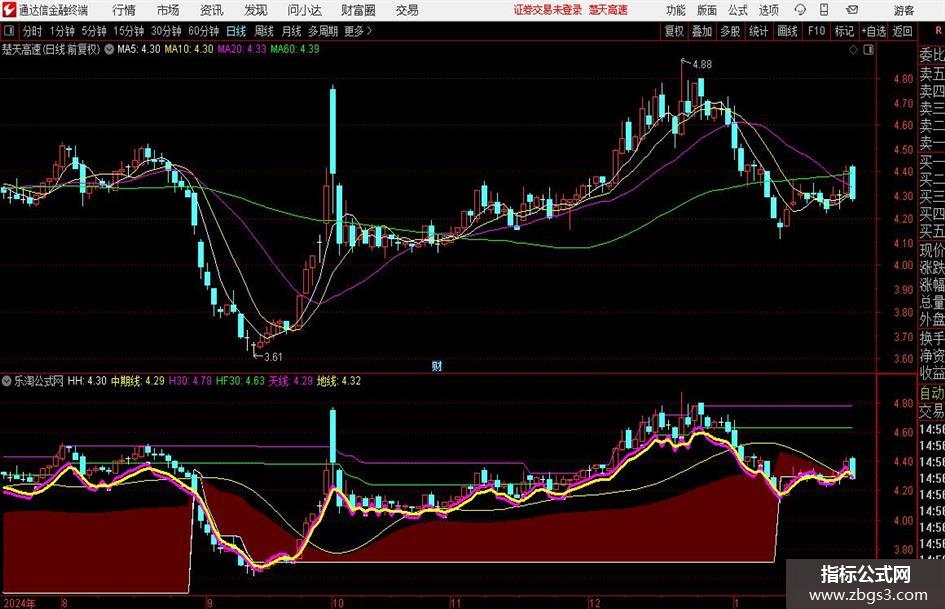Open the 多周期 multi-period view
The width and height of the screenshot is (945, 609).
click(323, 31)
